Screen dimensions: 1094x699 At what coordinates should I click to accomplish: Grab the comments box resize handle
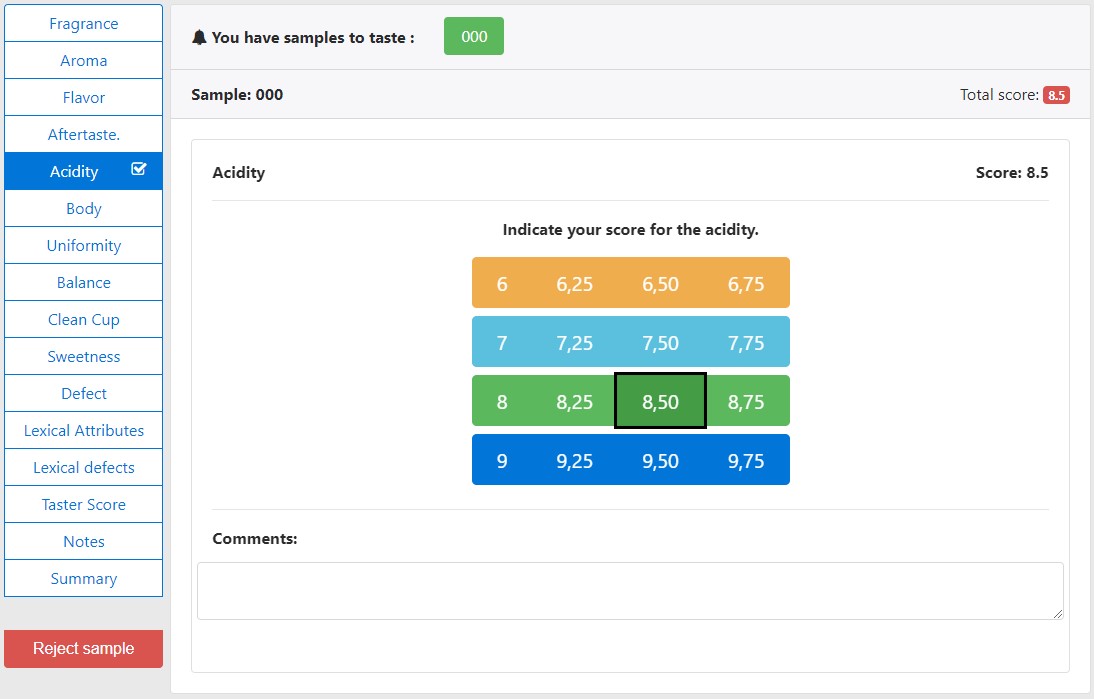(1057, 613)
